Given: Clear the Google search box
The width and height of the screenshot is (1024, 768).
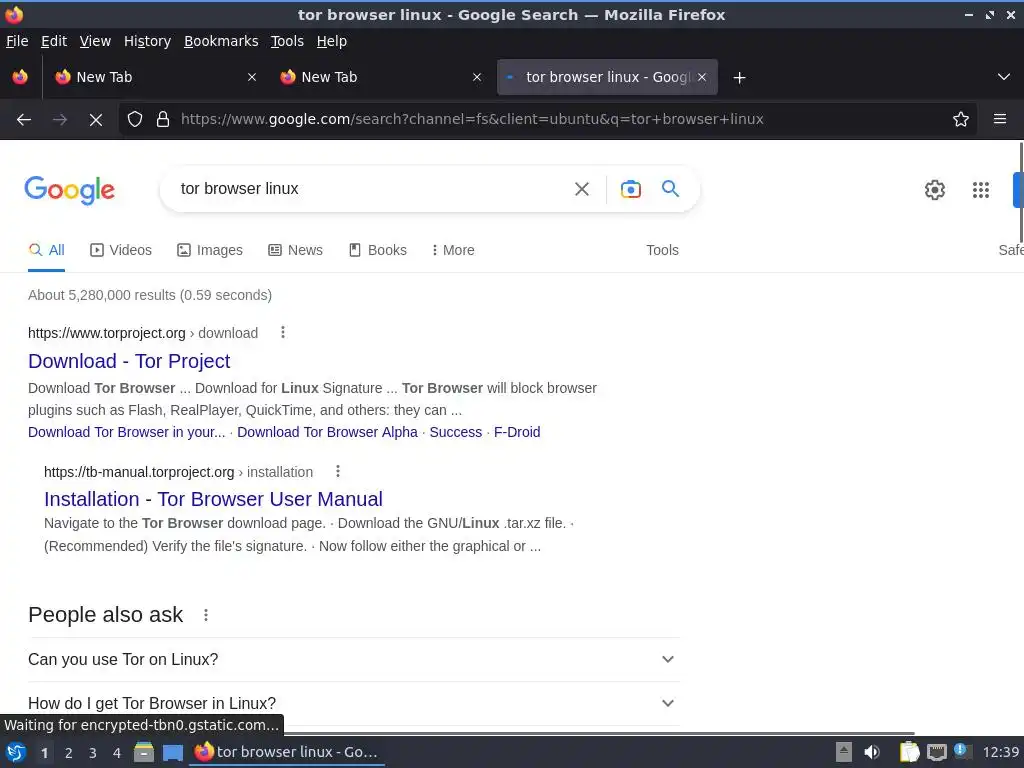Looking at the screenshot, I should coord(581,189).
